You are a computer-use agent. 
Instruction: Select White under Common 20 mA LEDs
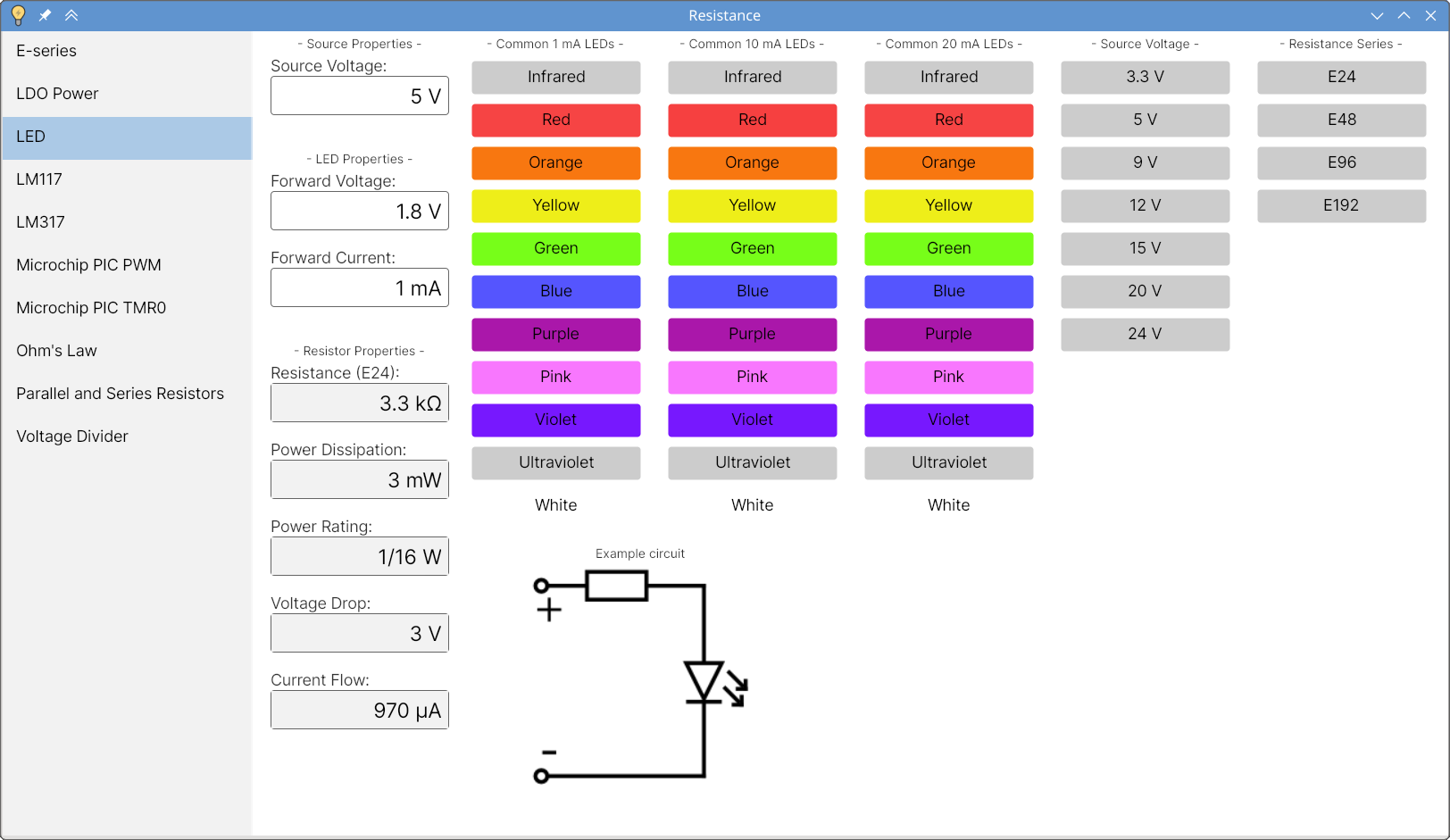pyautogui.click(x=948, y=505)
